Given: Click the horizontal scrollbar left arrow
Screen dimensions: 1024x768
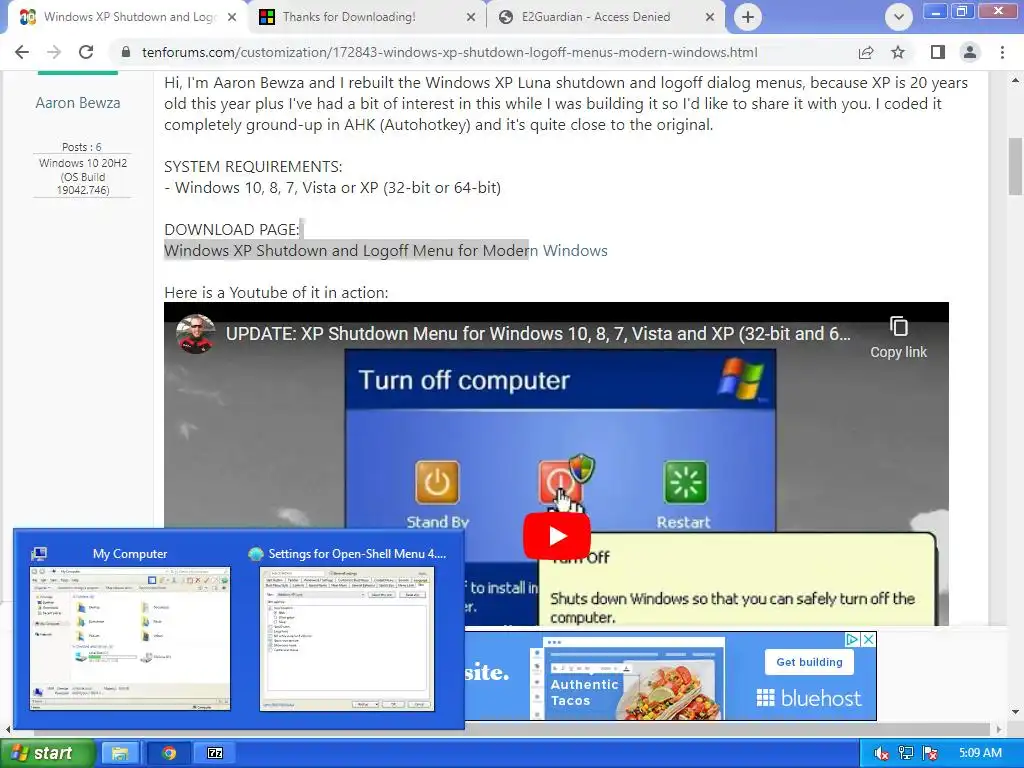Looking at the screenshot, I should click(7, 729).
